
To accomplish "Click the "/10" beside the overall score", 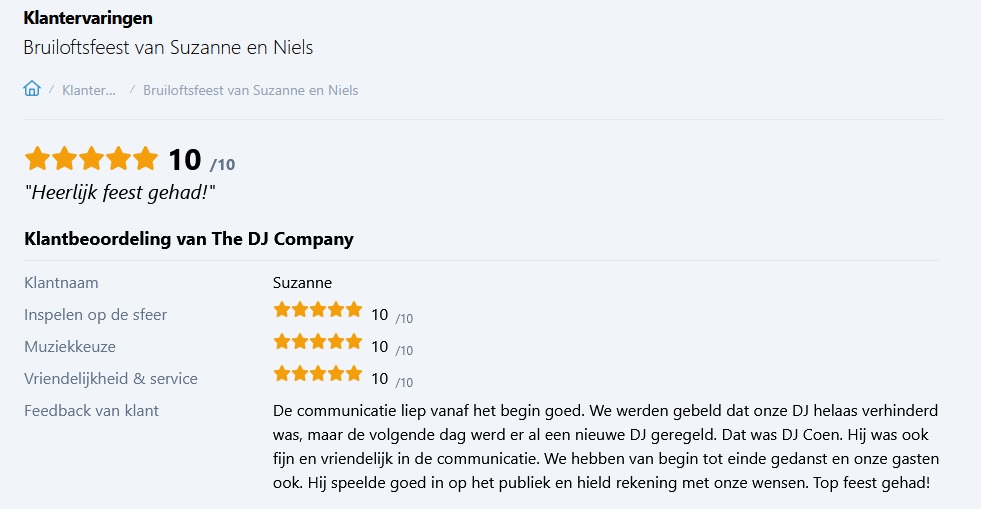I will [x=223, y=164].
